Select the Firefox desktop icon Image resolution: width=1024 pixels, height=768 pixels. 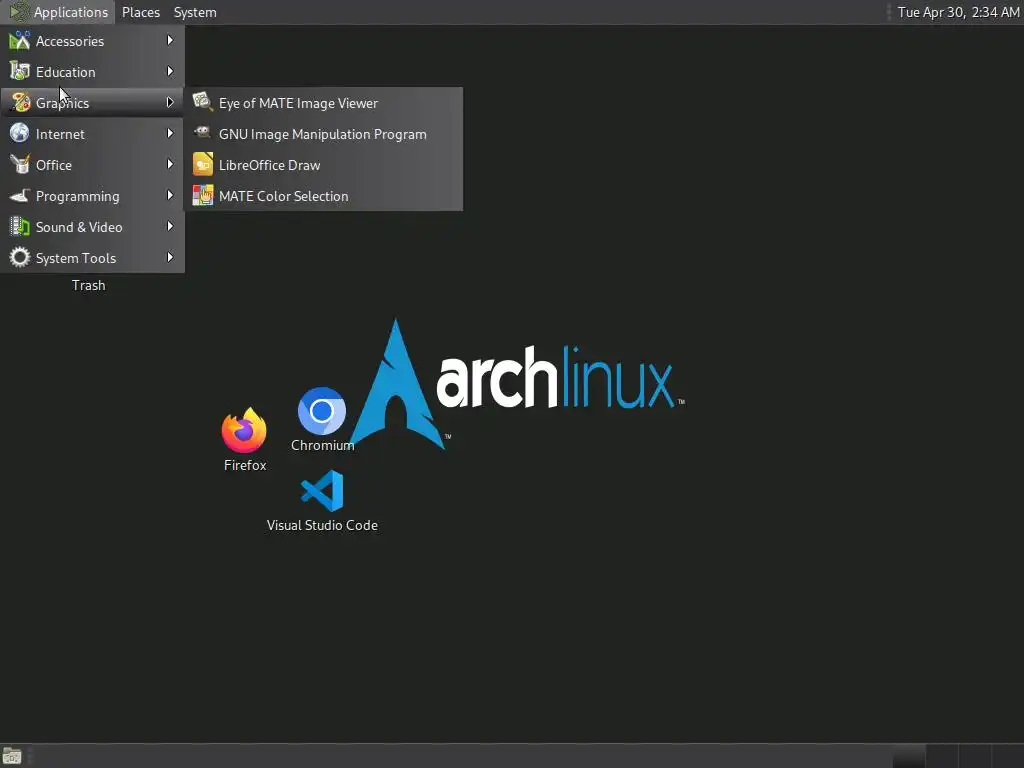pos(244,430)
